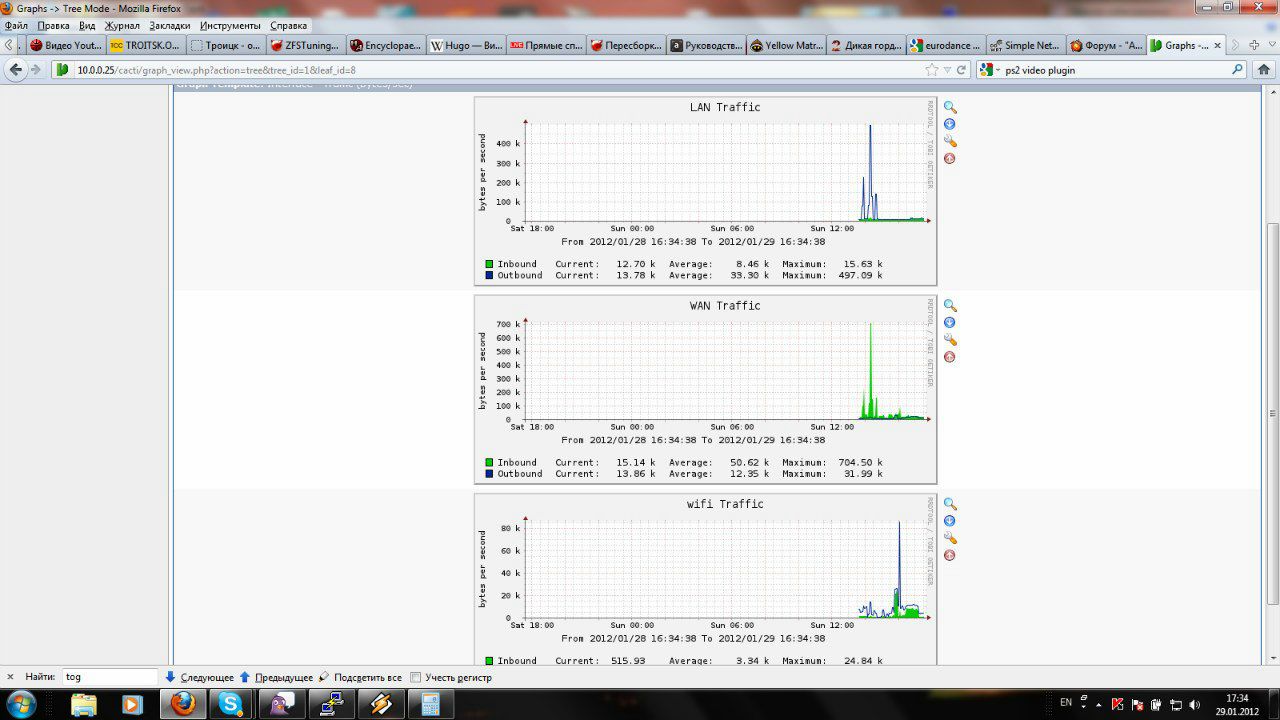Open the Вид menu
The image size is (1280, 720).
pos(87,25)
